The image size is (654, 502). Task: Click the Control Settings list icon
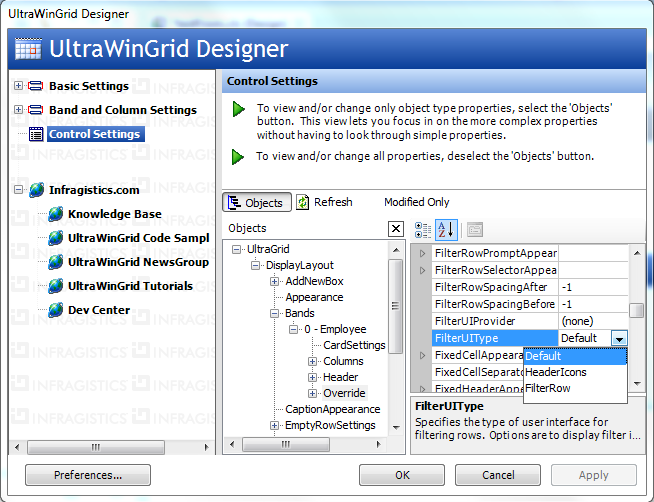[36, 134]
